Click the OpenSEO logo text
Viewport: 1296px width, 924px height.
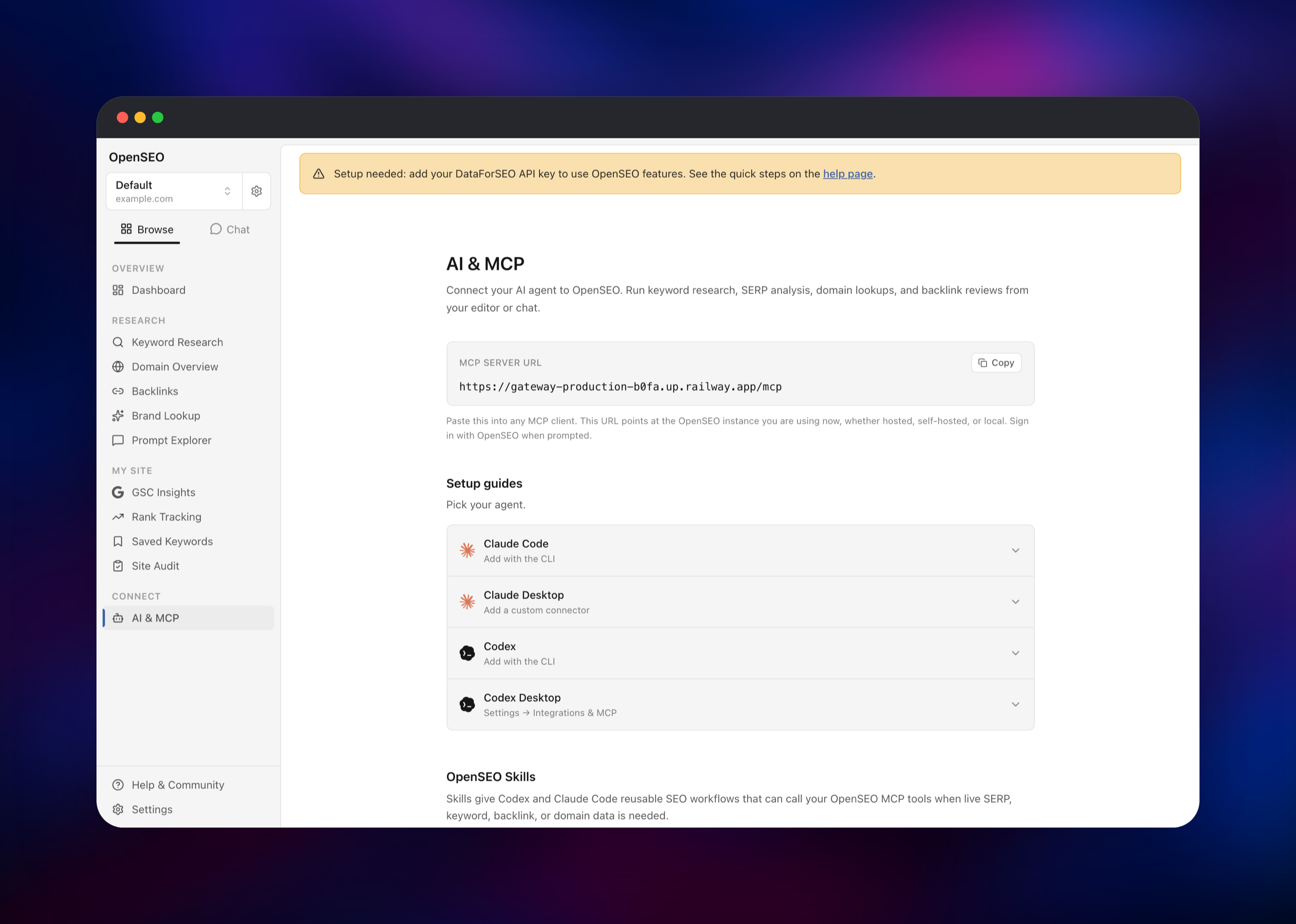coord(136,157)
